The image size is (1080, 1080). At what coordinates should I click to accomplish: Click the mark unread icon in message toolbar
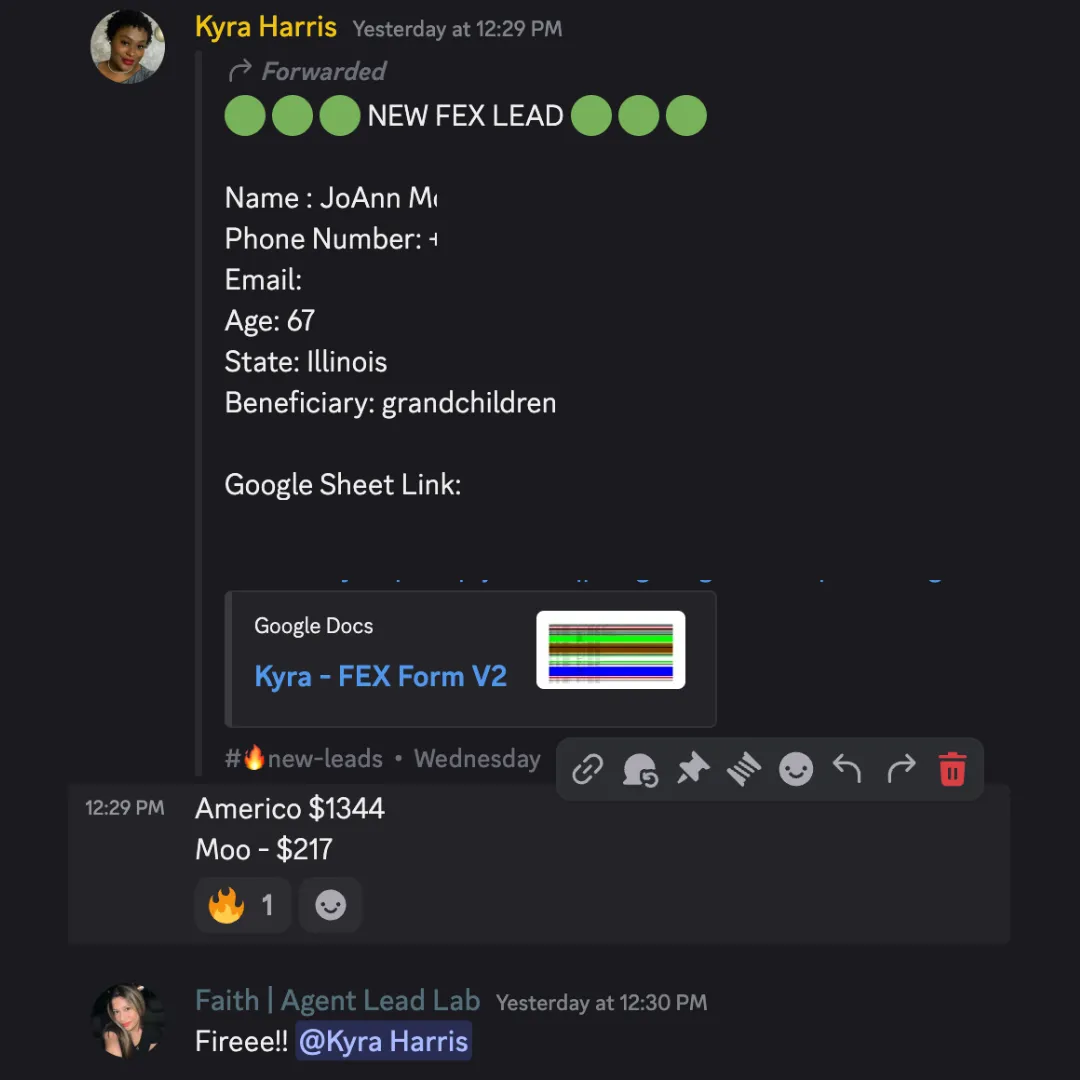point(640,769)
